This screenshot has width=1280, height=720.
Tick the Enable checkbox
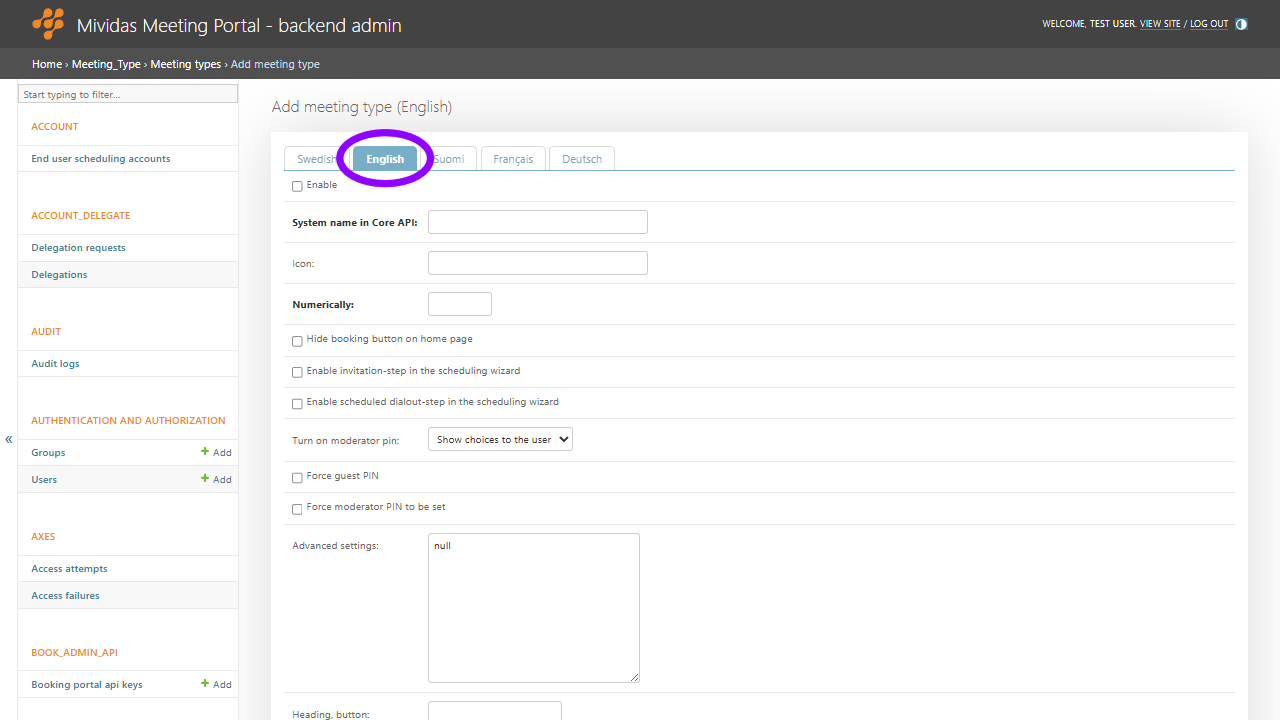point(297,186)
